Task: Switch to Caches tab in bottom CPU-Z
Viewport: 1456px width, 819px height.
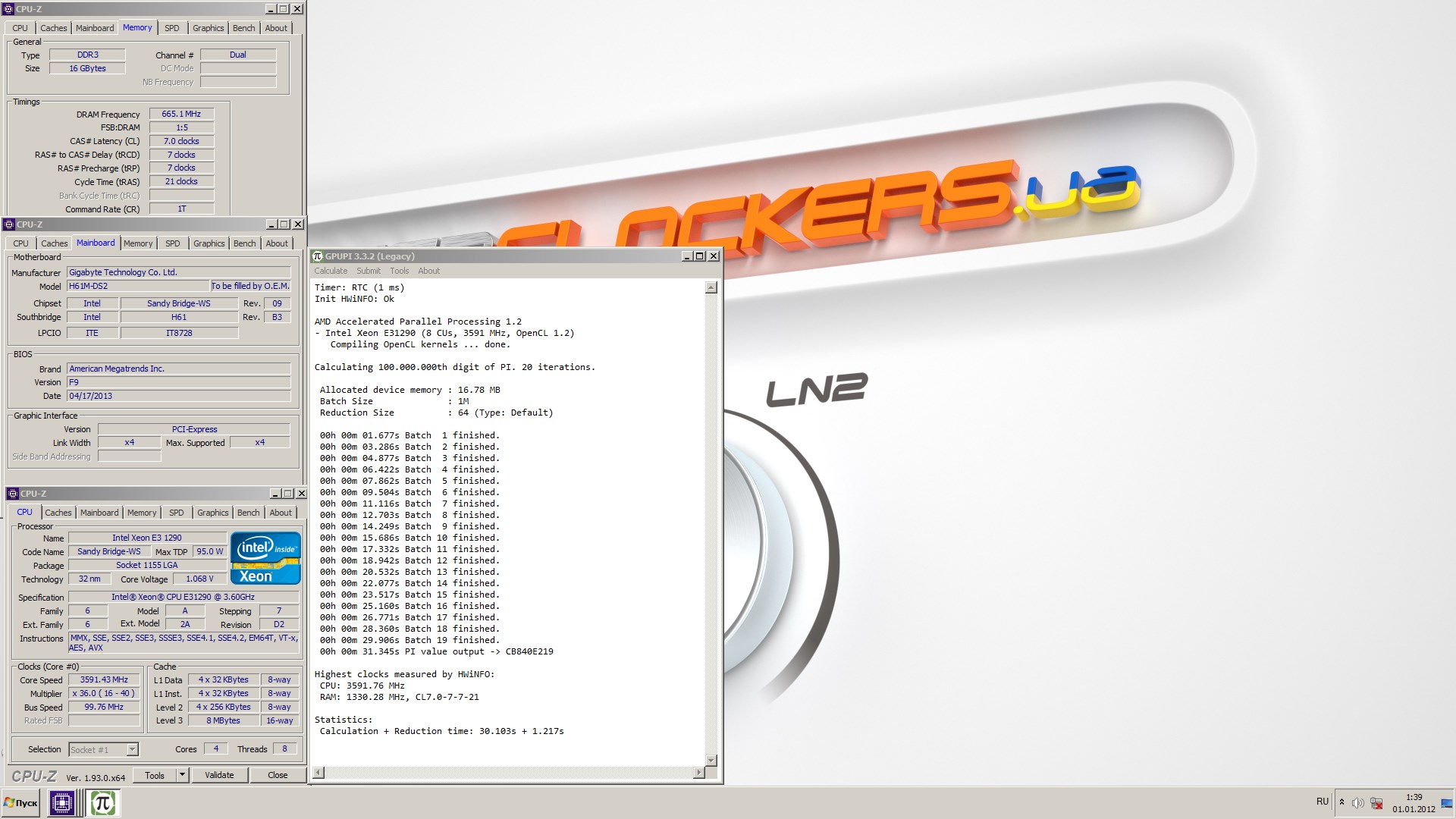Action: (58, 513)
